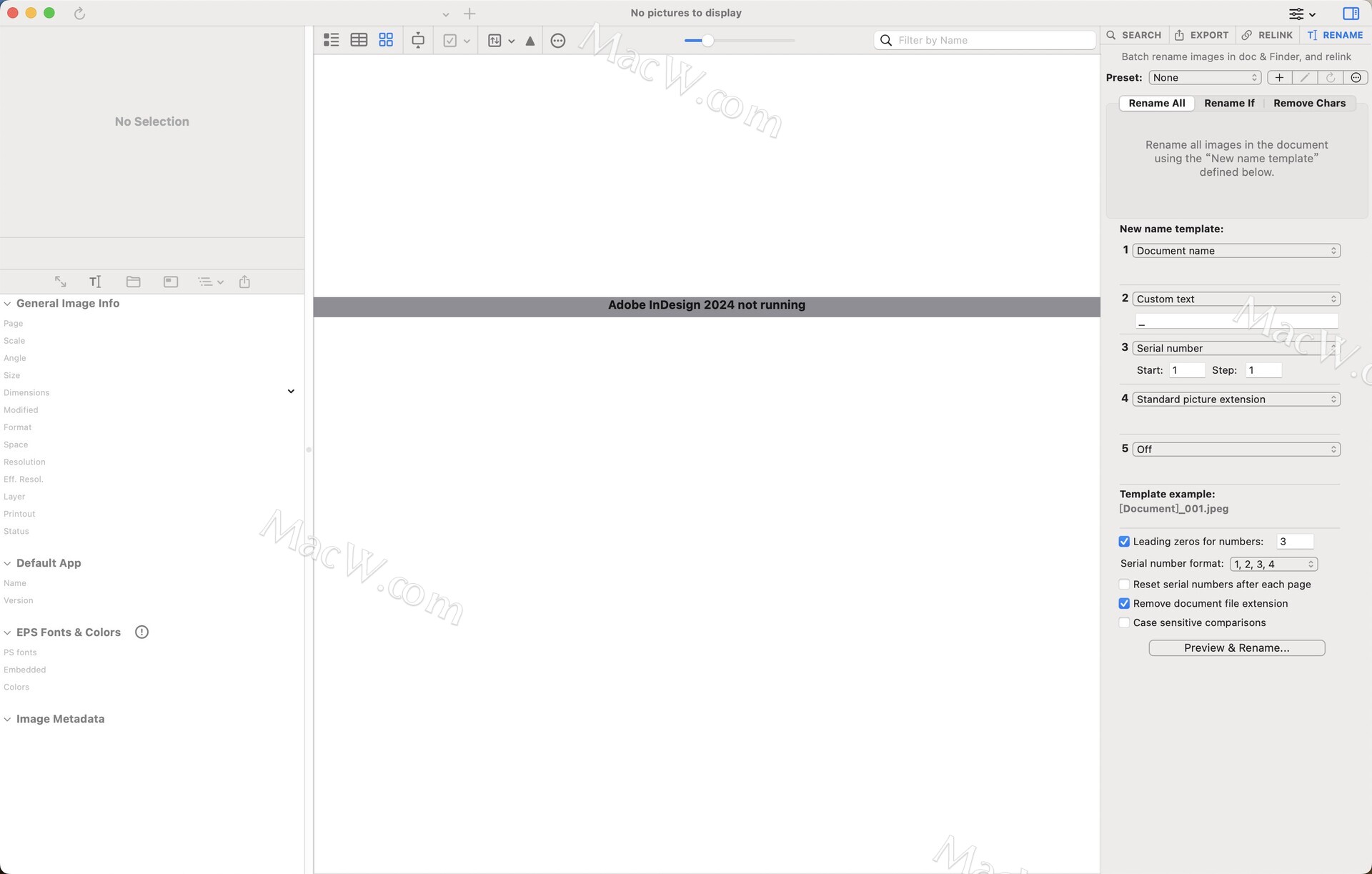Open the title bar chevron dropdown

tap(446, 14)
